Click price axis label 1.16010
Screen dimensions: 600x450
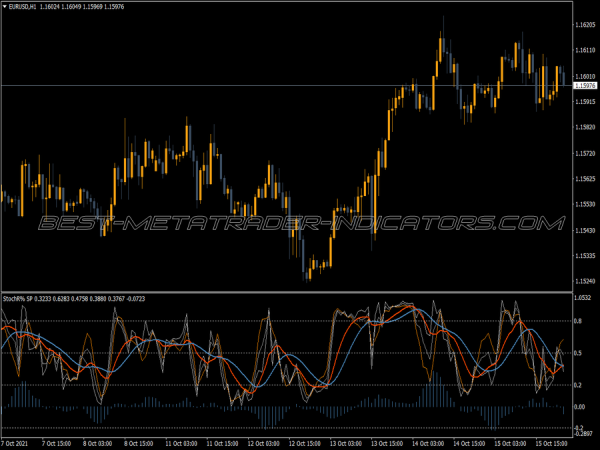[x=585, y=77]
